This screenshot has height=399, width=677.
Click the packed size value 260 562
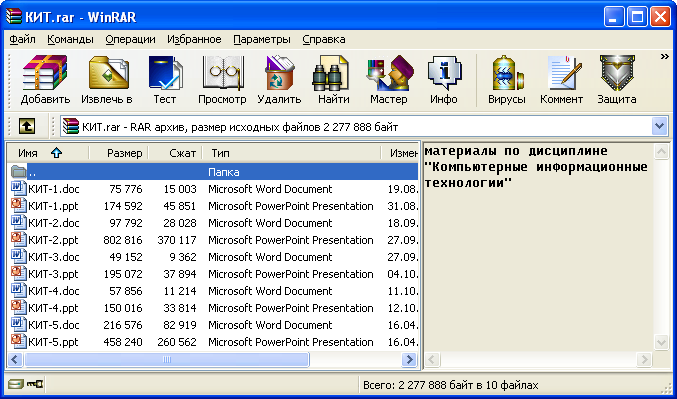[177, 342]
